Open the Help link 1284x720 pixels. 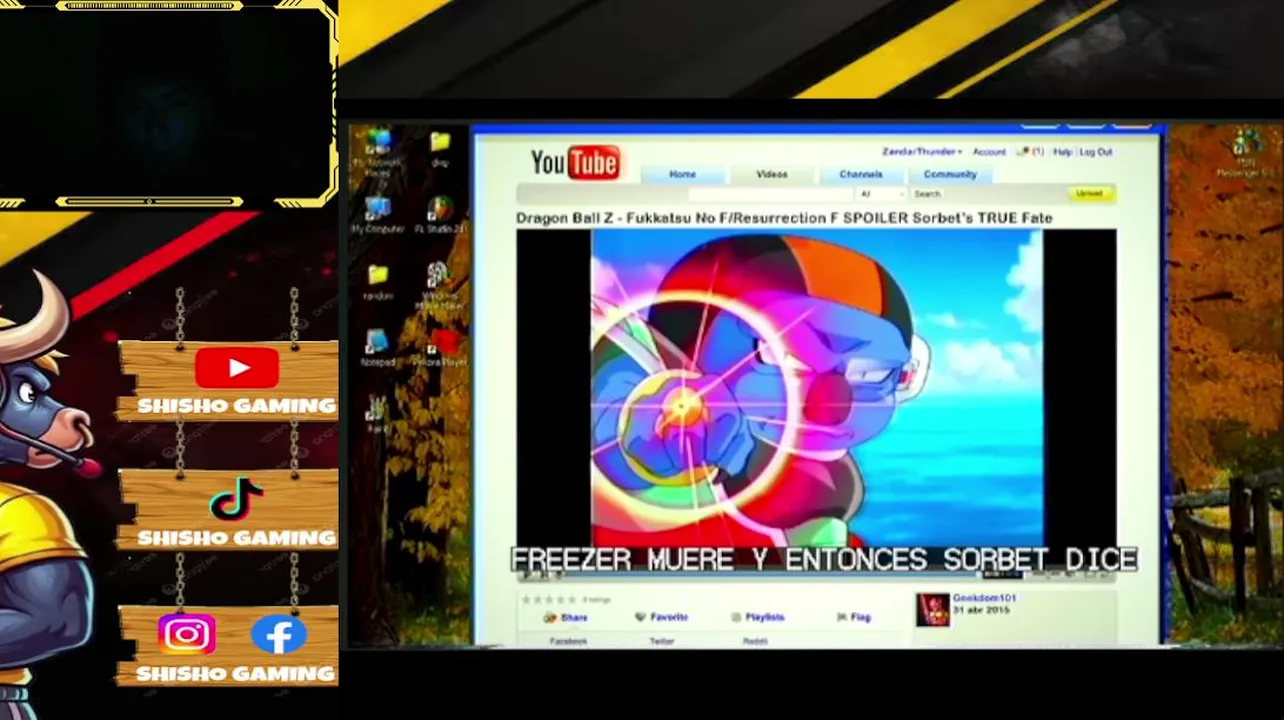tap(1062, 152)
